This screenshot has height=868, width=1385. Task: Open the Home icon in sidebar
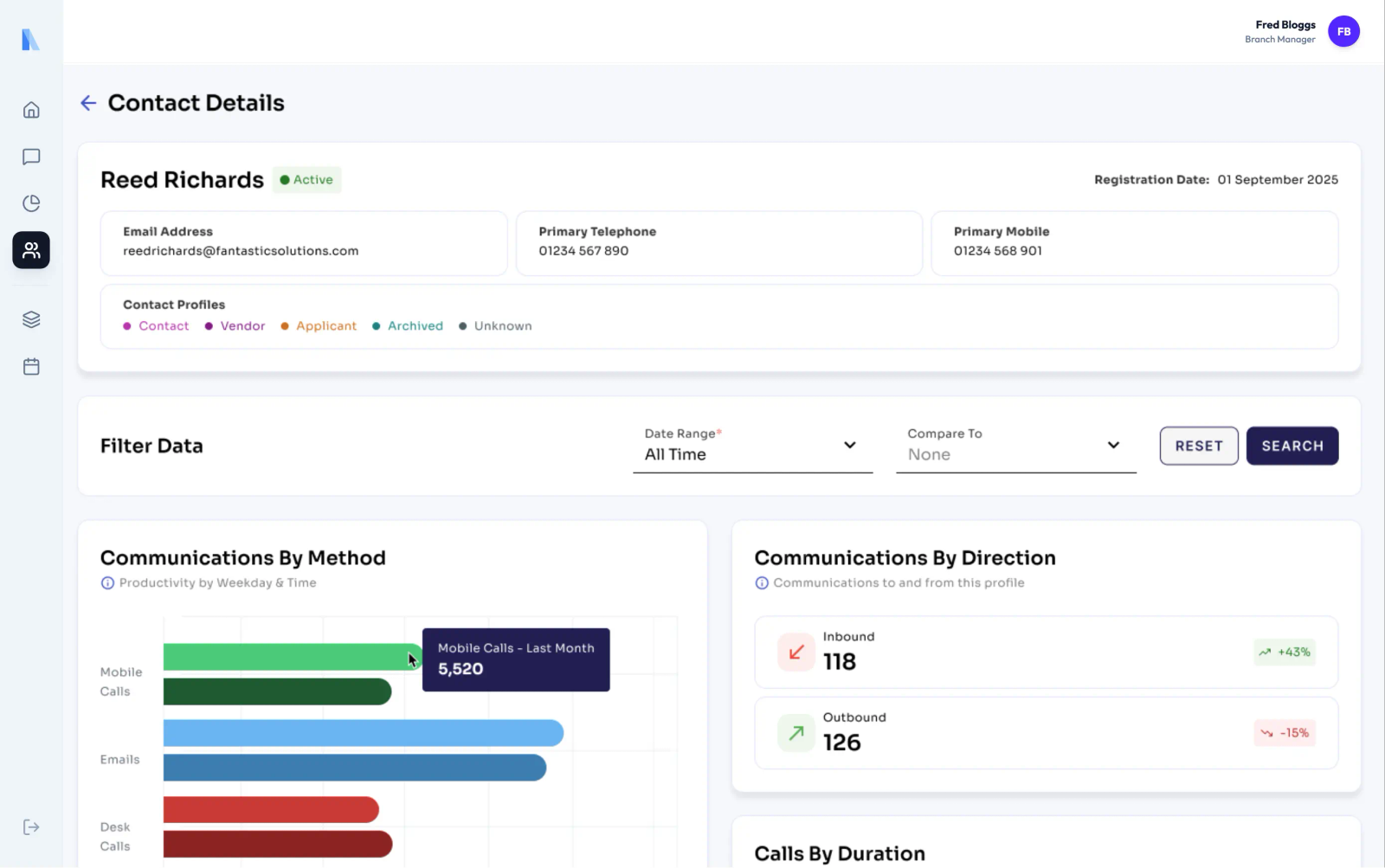point(31,110)
